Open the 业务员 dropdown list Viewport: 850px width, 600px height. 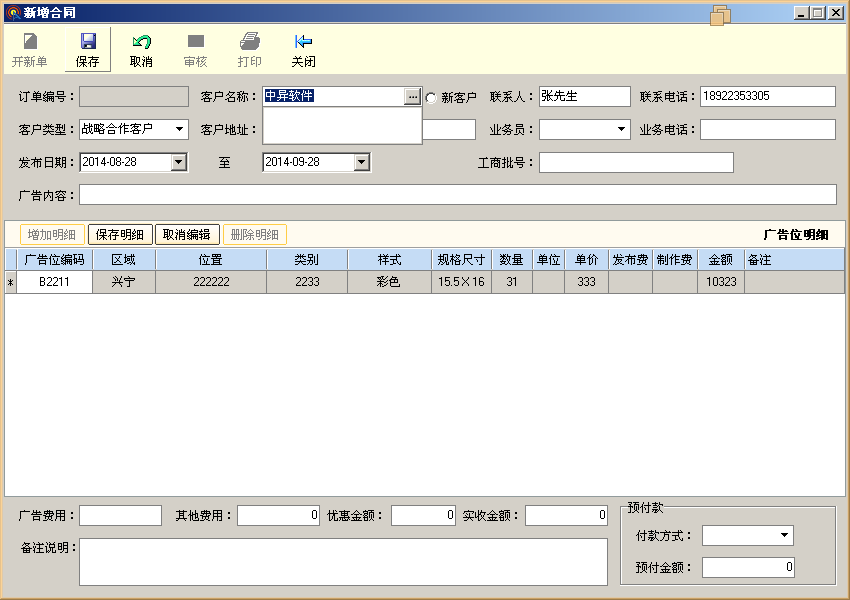click(621, 129)
